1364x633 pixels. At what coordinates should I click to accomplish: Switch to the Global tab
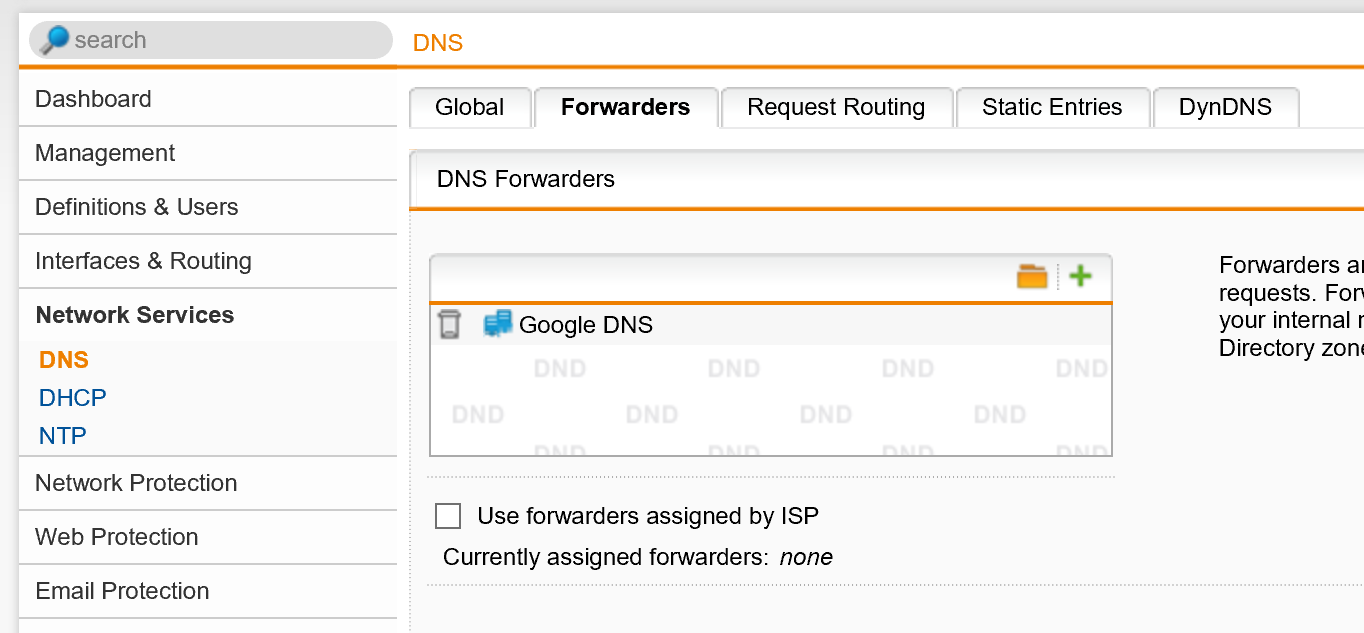(470, 107)
